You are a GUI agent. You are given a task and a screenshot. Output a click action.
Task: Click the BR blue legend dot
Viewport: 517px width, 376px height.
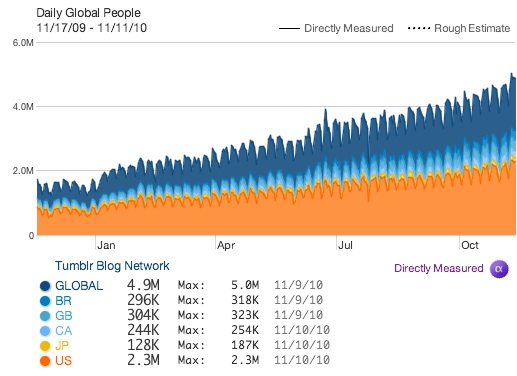click(x=45, y=301)
